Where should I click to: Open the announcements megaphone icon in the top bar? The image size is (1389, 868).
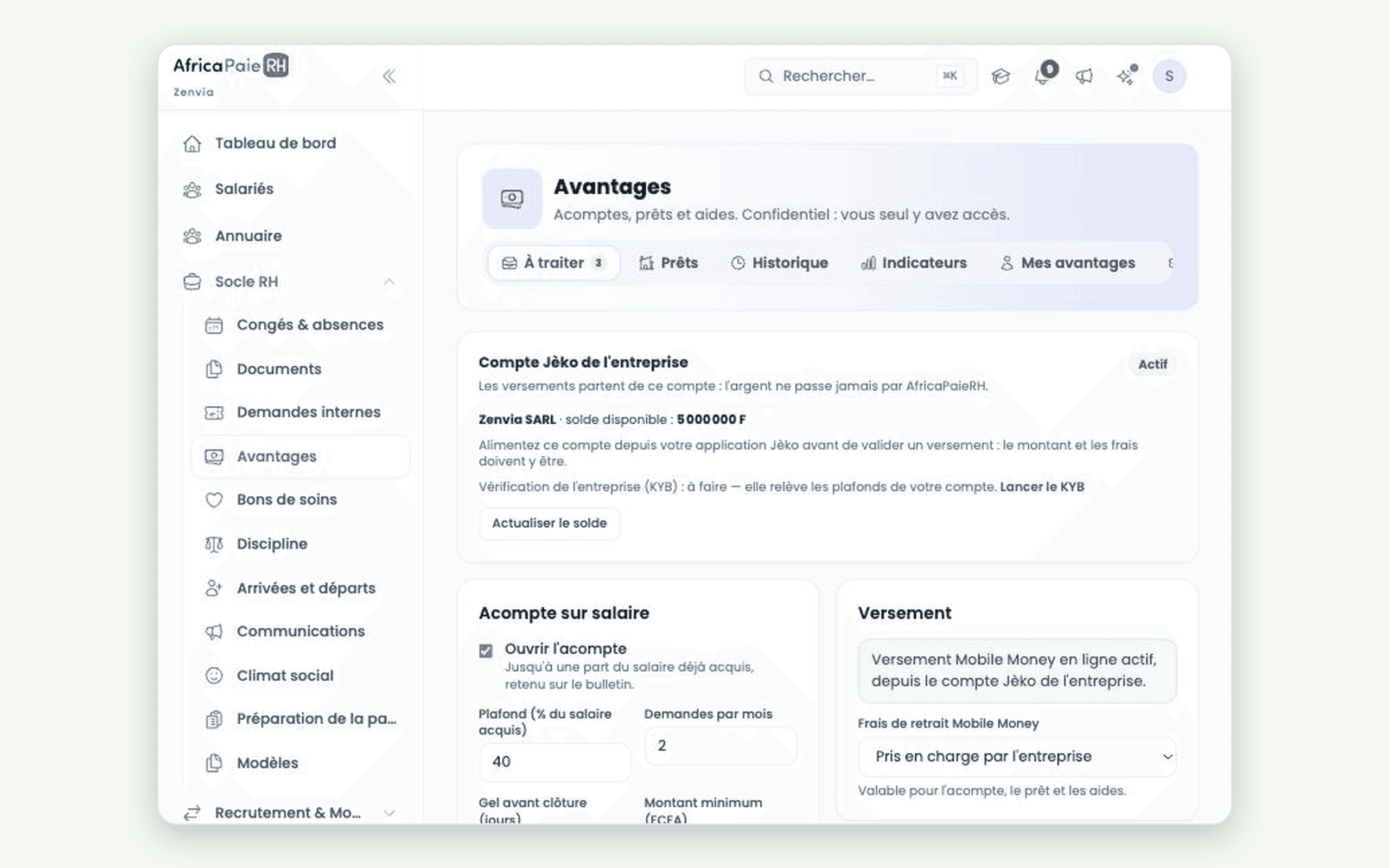point(1084,76)
